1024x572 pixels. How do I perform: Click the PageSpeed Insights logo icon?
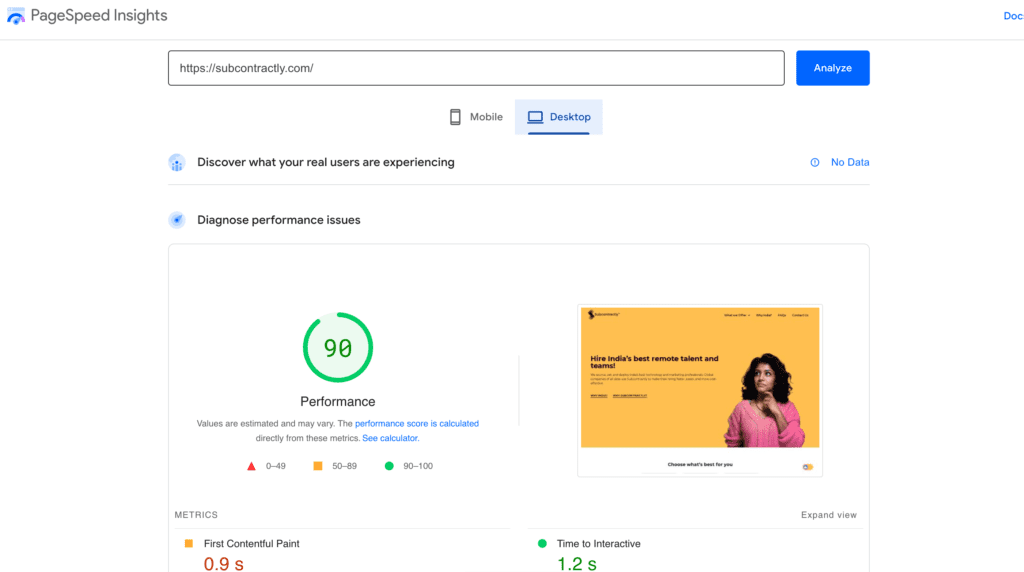click(x=16, y=16)
